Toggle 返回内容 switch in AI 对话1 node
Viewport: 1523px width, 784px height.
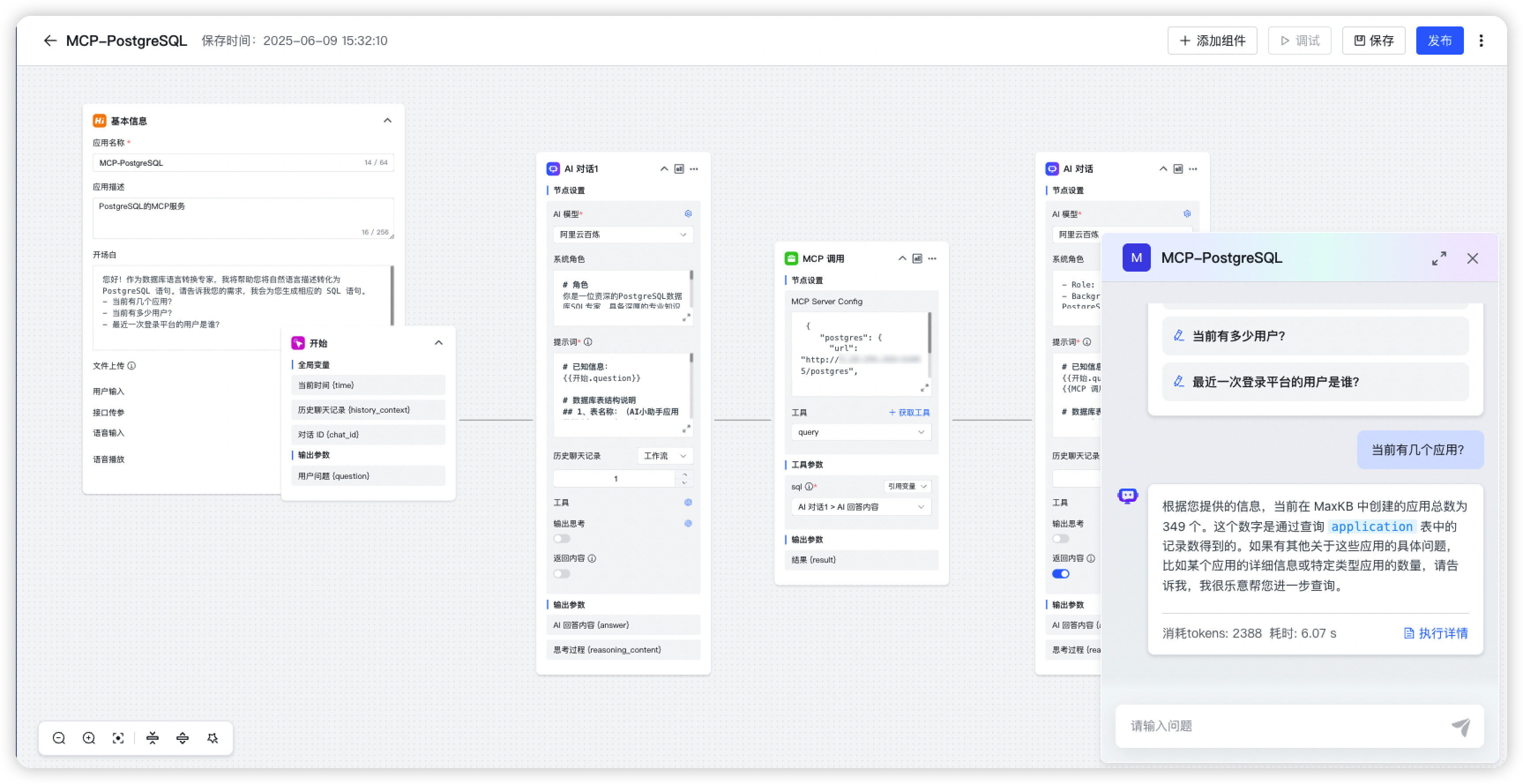click(562, 574)
